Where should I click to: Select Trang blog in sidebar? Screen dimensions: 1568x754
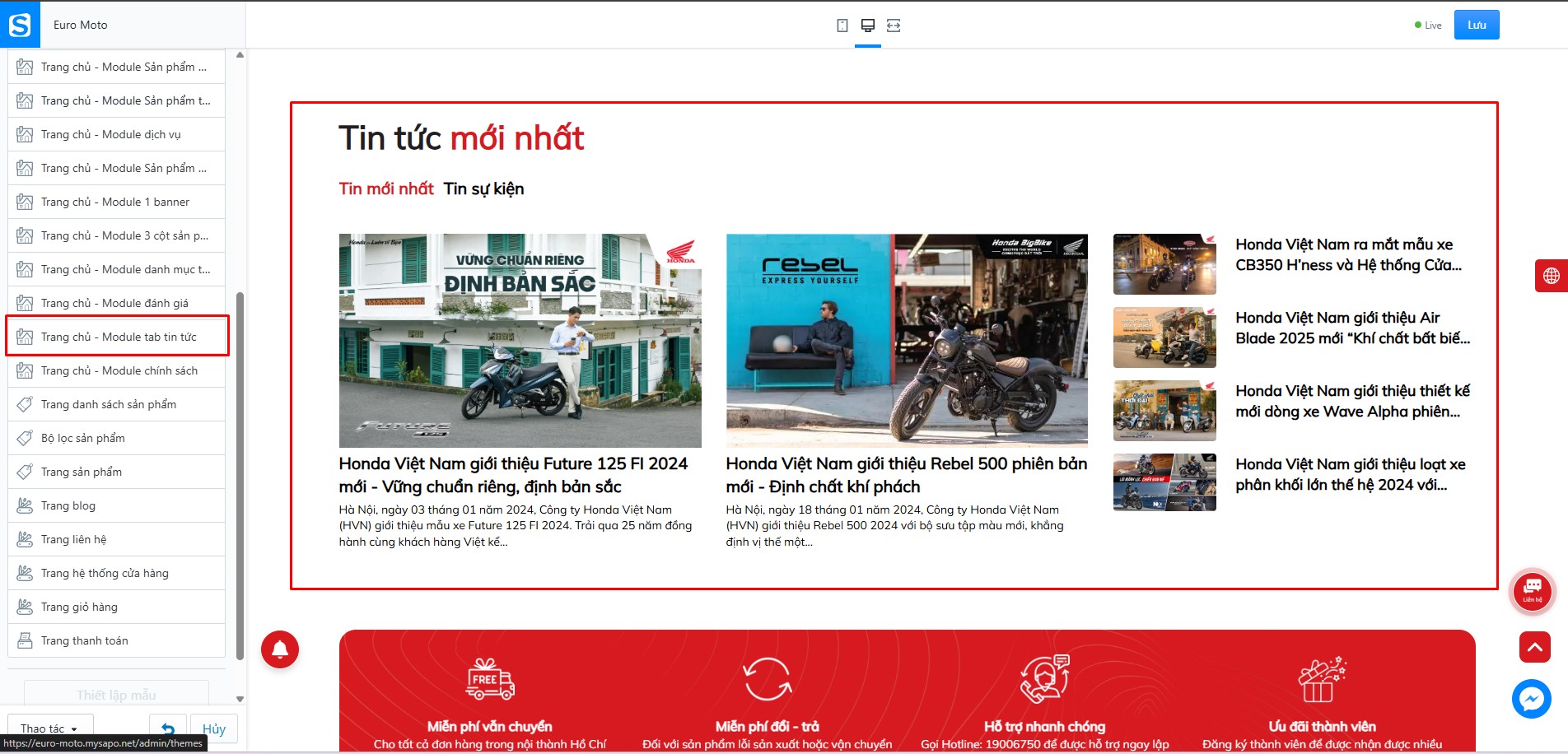pos(116,505)
